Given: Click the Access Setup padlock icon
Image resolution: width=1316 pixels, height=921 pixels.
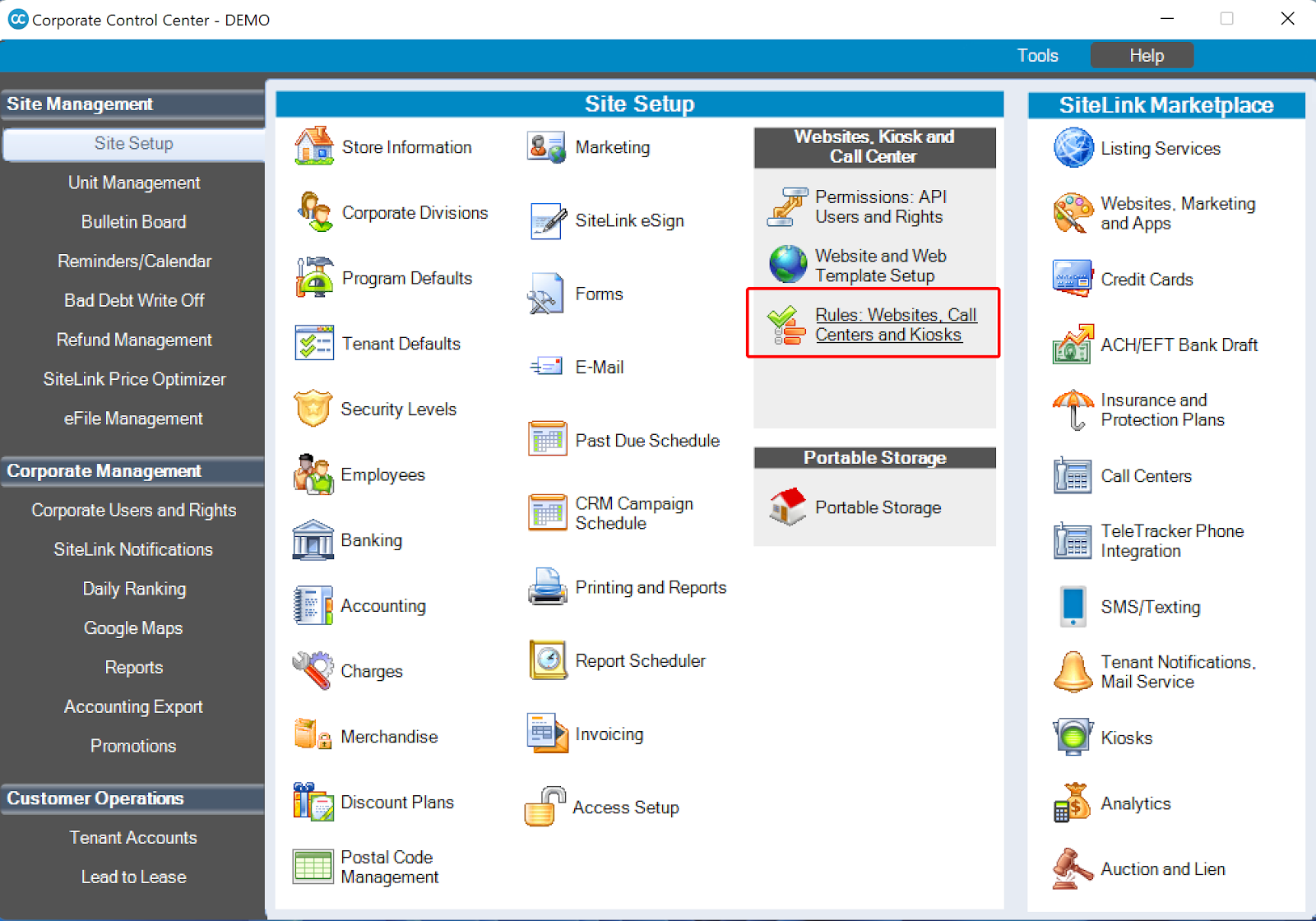Looking at the screenshot, I should pos(544,807).
